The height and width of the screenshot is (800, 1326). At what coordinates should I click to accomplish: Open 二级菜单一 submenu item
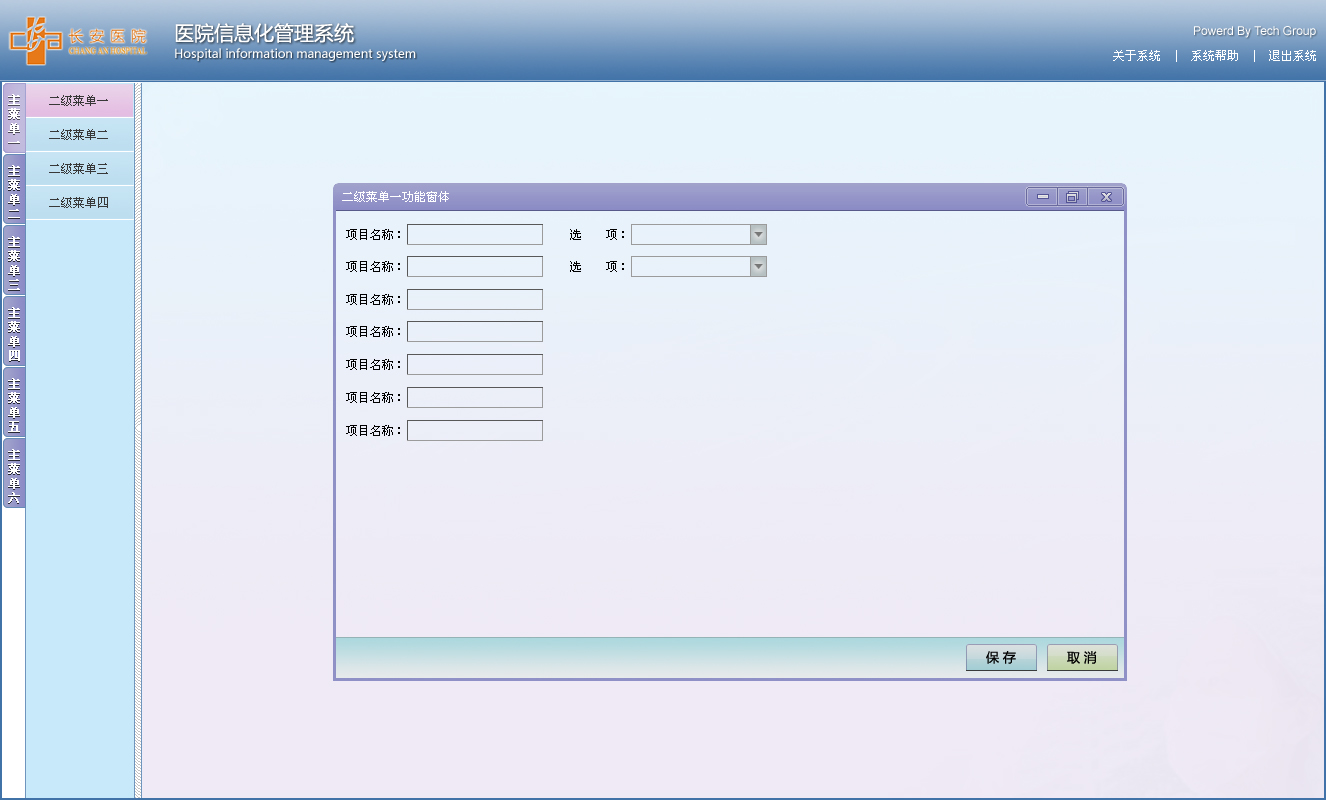click(79, 101)
